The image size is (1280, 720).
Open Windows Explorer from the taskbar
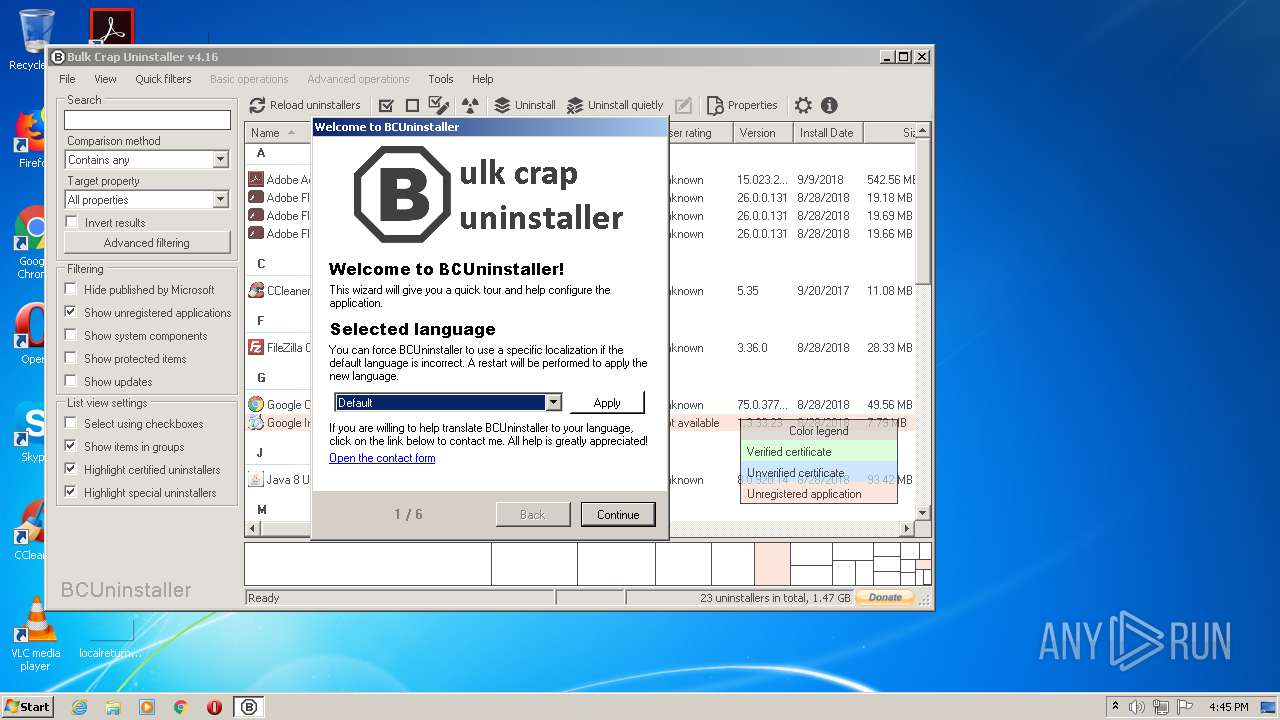[x=113, y=707]
